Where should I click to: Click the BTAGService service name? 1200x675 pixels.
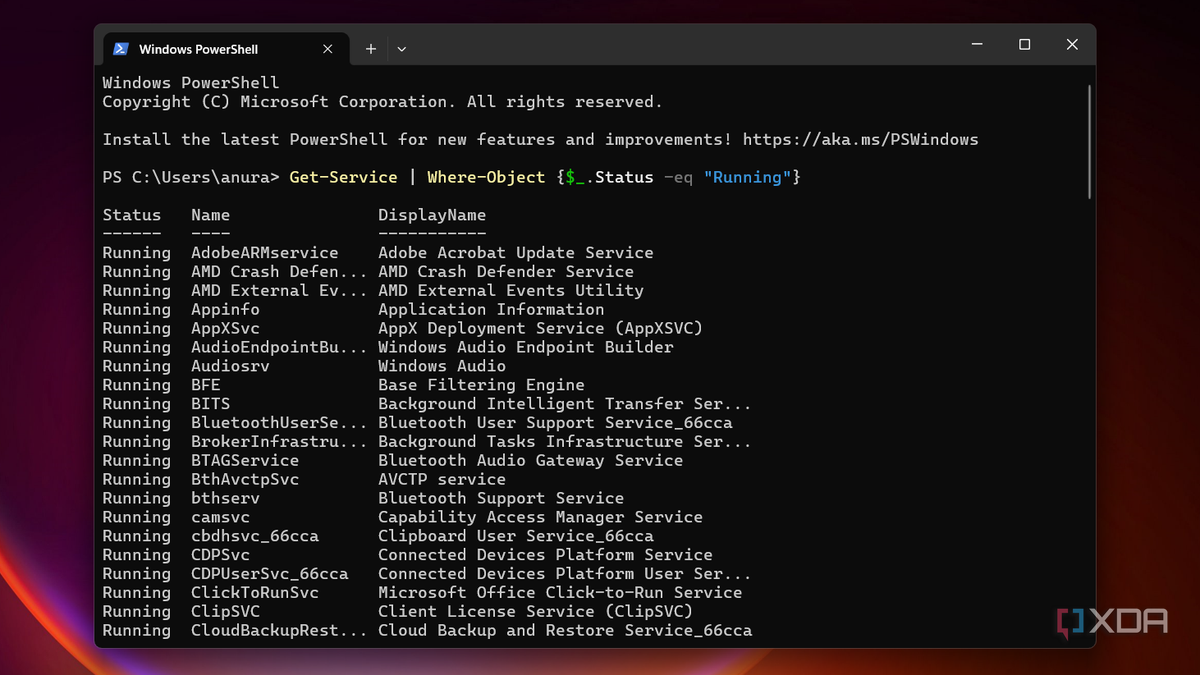[245, 461]
